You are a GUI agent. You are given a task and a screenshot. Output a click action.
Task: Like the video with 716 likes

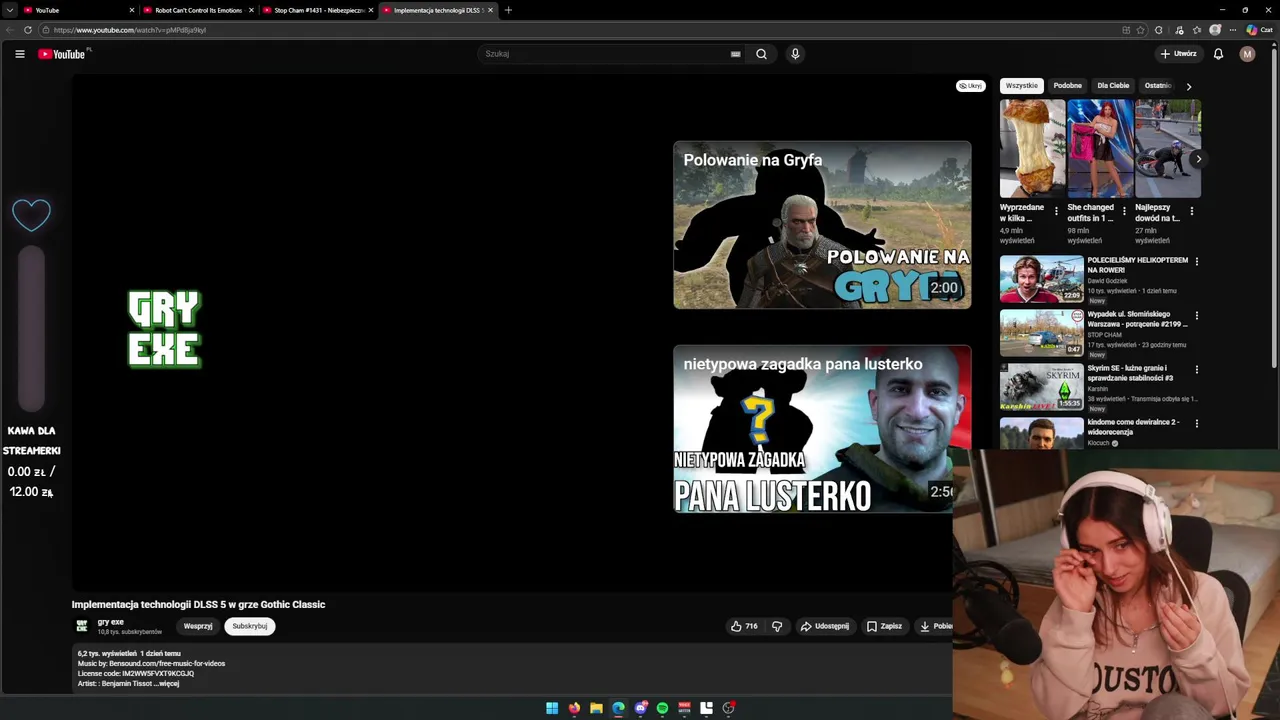tap(744, 626)
